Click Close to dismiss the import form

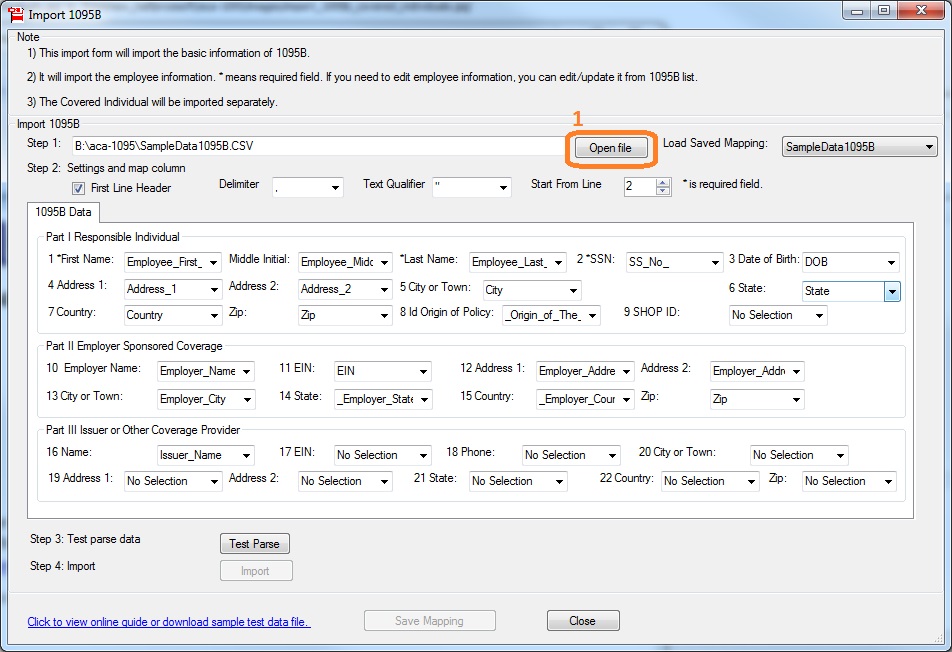(583, 620)
